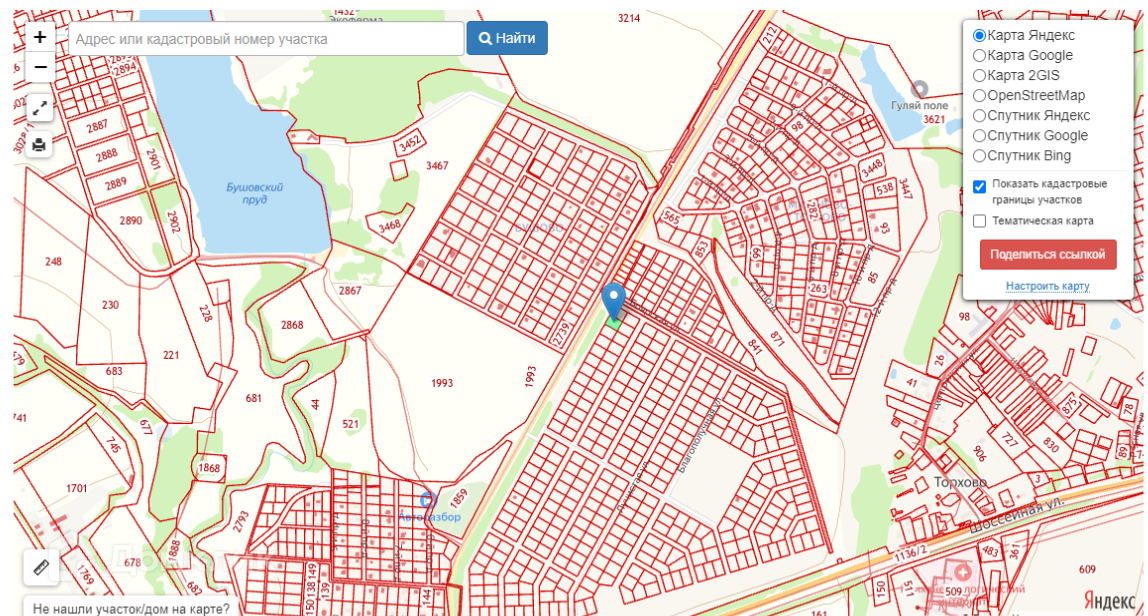Click the parcel labeled 1868
The width and height of the screenshot is (1148, 616).
coord(209,468)
